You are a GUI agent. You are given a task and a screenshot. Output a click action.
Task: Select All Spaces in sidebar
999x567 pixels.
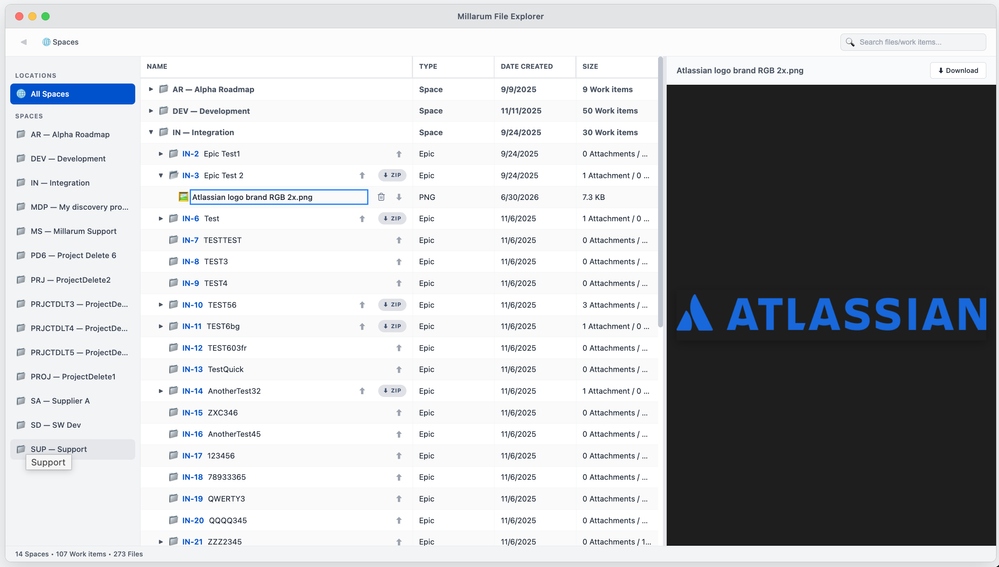(x=73, y=94)
